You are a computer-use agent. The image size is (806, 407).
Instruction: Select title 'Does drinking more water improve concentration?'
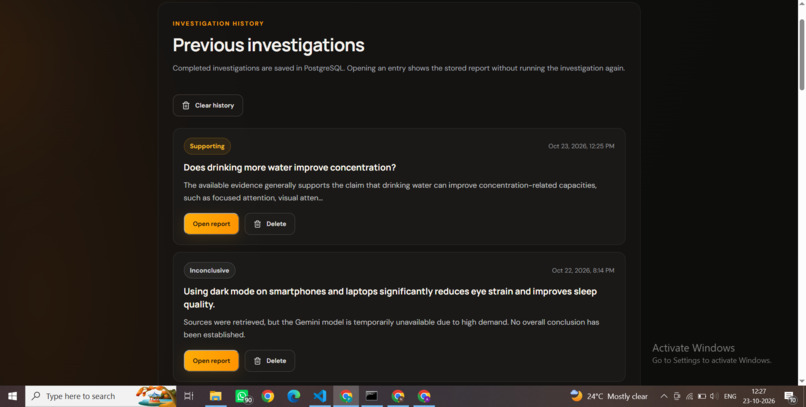pyautogui.click(x=289, y=168)
